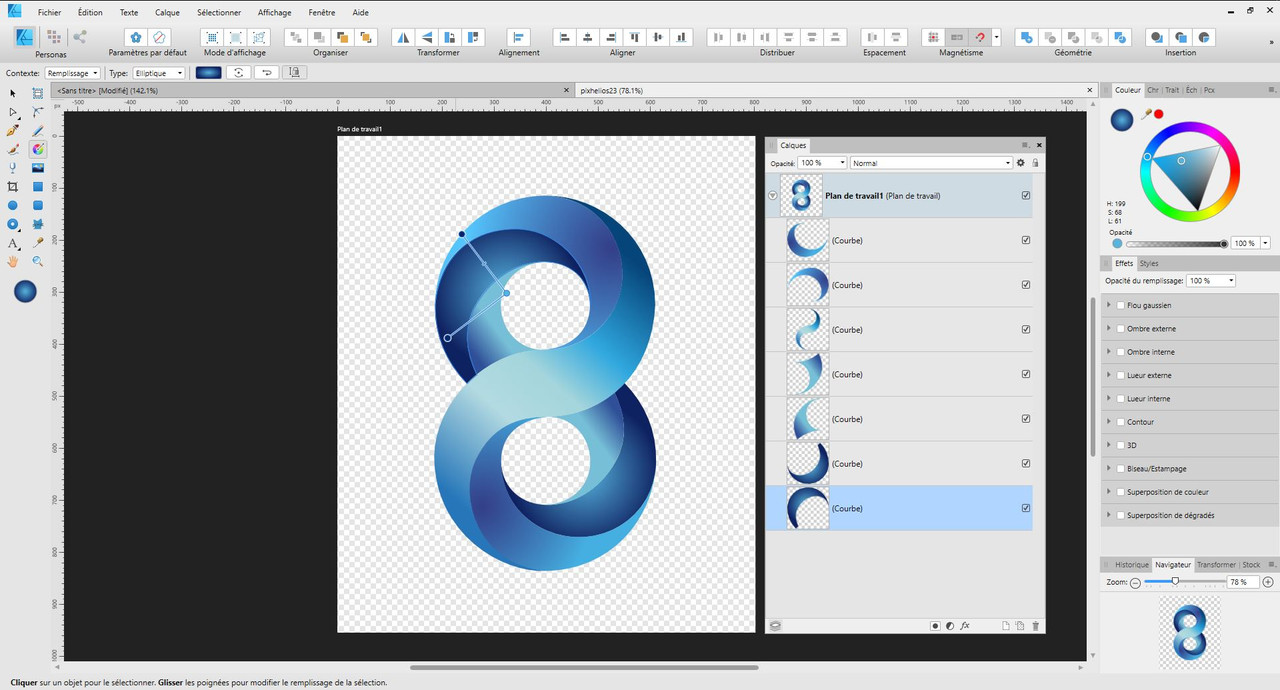The image size is (1280, 690).
Task: Select the Ellipse shape tool
Action: 13,205
